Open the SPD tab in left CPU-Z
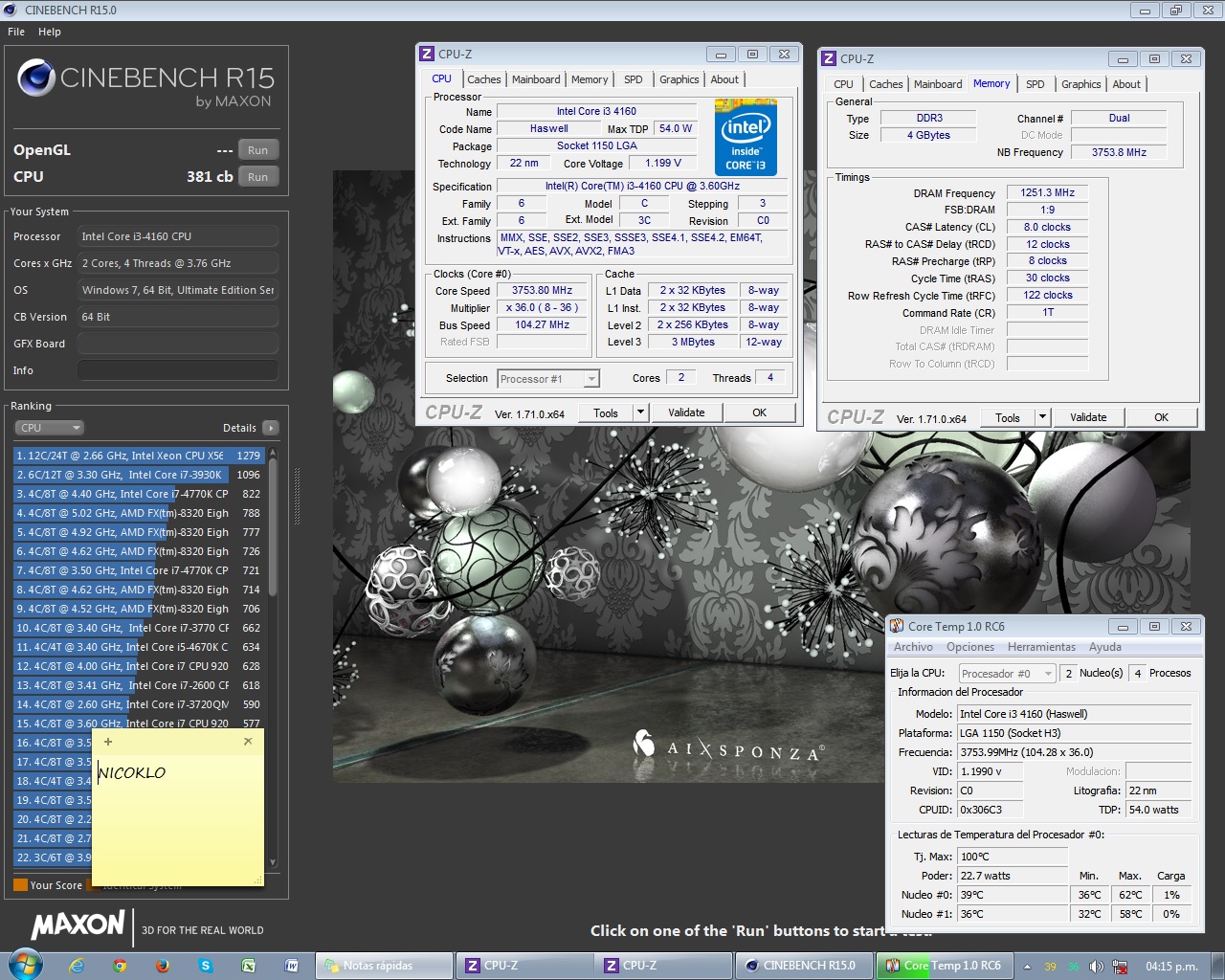The height and width of the screenshot is (980, 1225). (x=634, y=79)
